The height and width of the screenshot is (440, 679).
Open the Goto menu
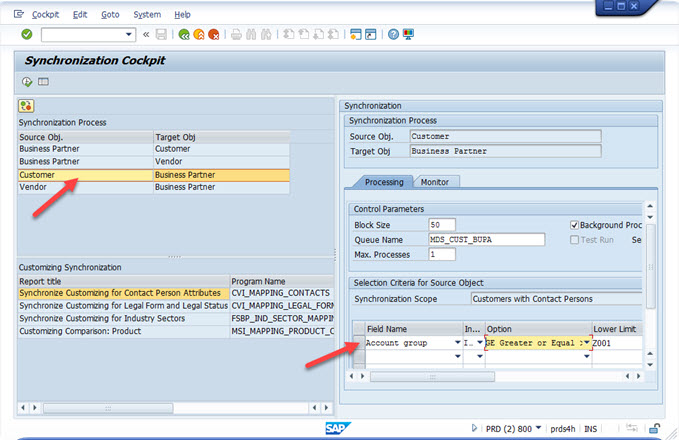pos(110,15)
